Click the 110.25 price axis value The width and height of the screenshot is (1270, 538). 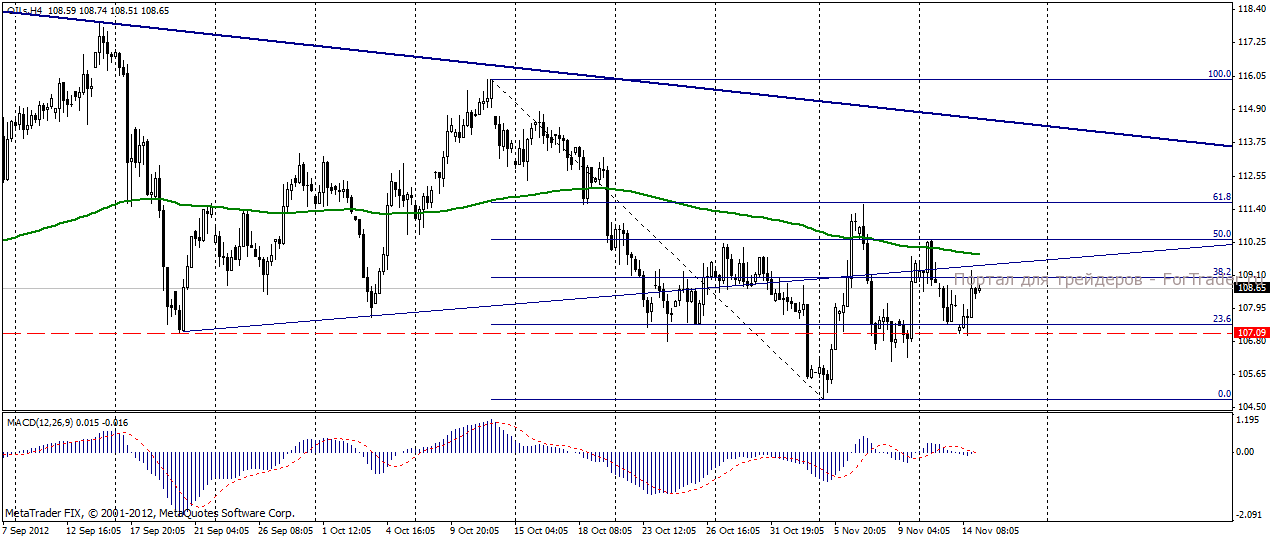tap(1250, 241)
